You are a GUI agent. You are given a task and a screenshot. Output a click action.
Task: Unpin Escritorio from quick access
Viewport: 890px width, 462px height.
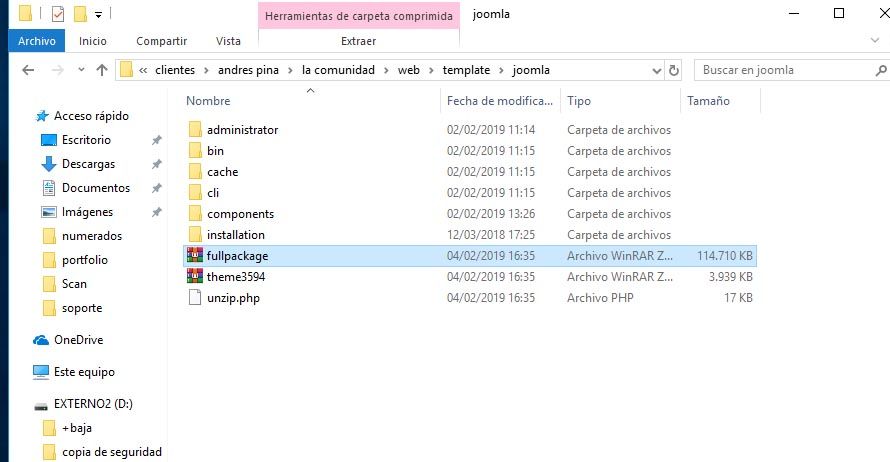[157, 140]
